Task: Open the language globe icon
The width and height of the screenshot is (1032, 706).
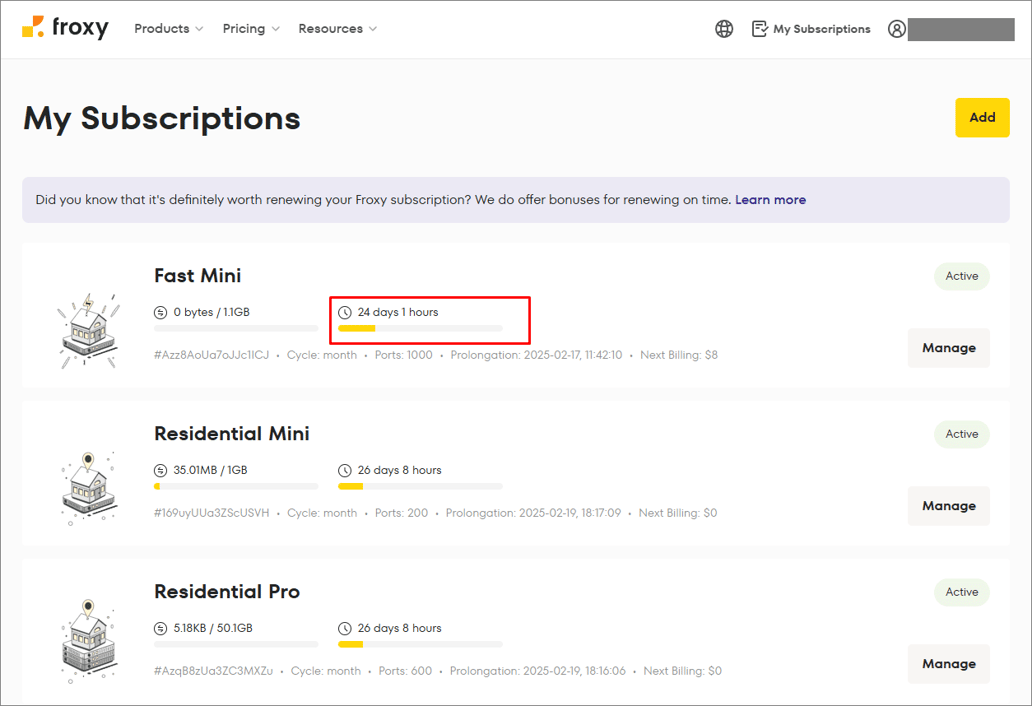Action: [x=724, y=29]
